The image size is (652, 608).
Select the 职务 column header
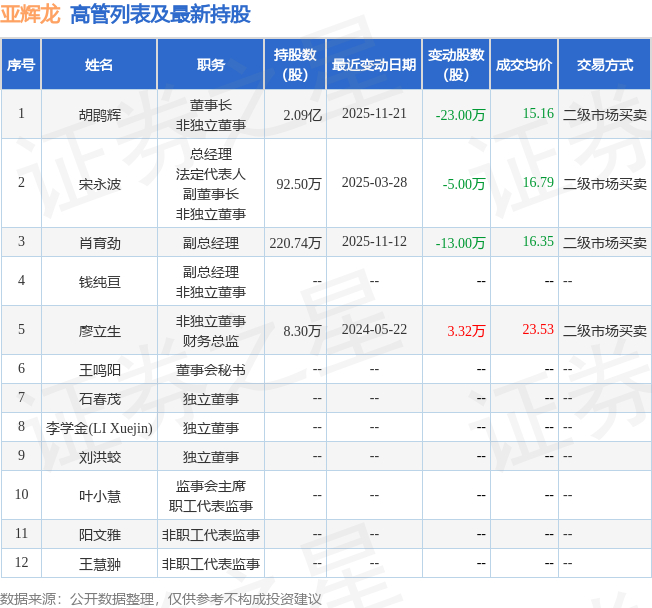[211, 64]
